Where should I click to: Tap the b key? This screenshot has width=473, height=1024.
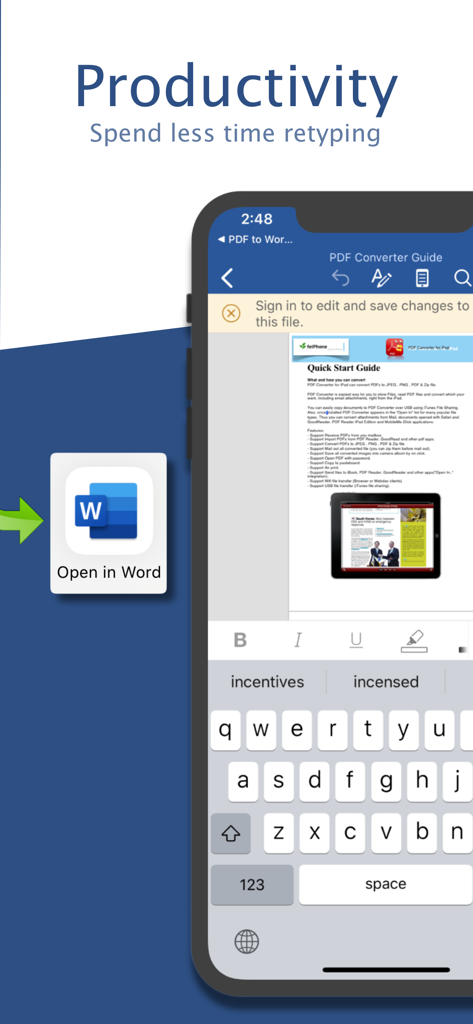tap(421, 833)
